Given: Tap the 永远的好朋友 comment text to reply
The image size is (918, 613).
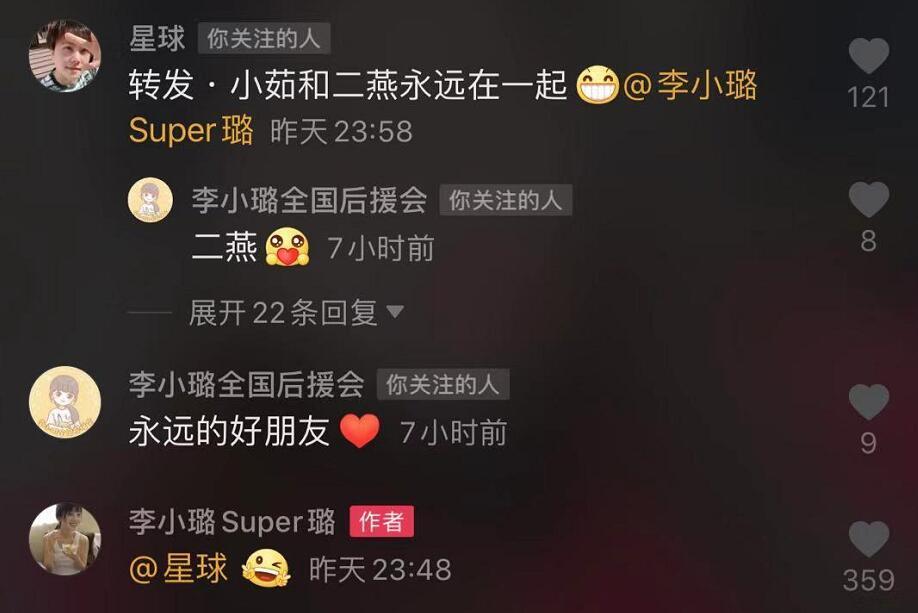Looking at the screenshot, I should pyautogui.click(x=229, y=432).
